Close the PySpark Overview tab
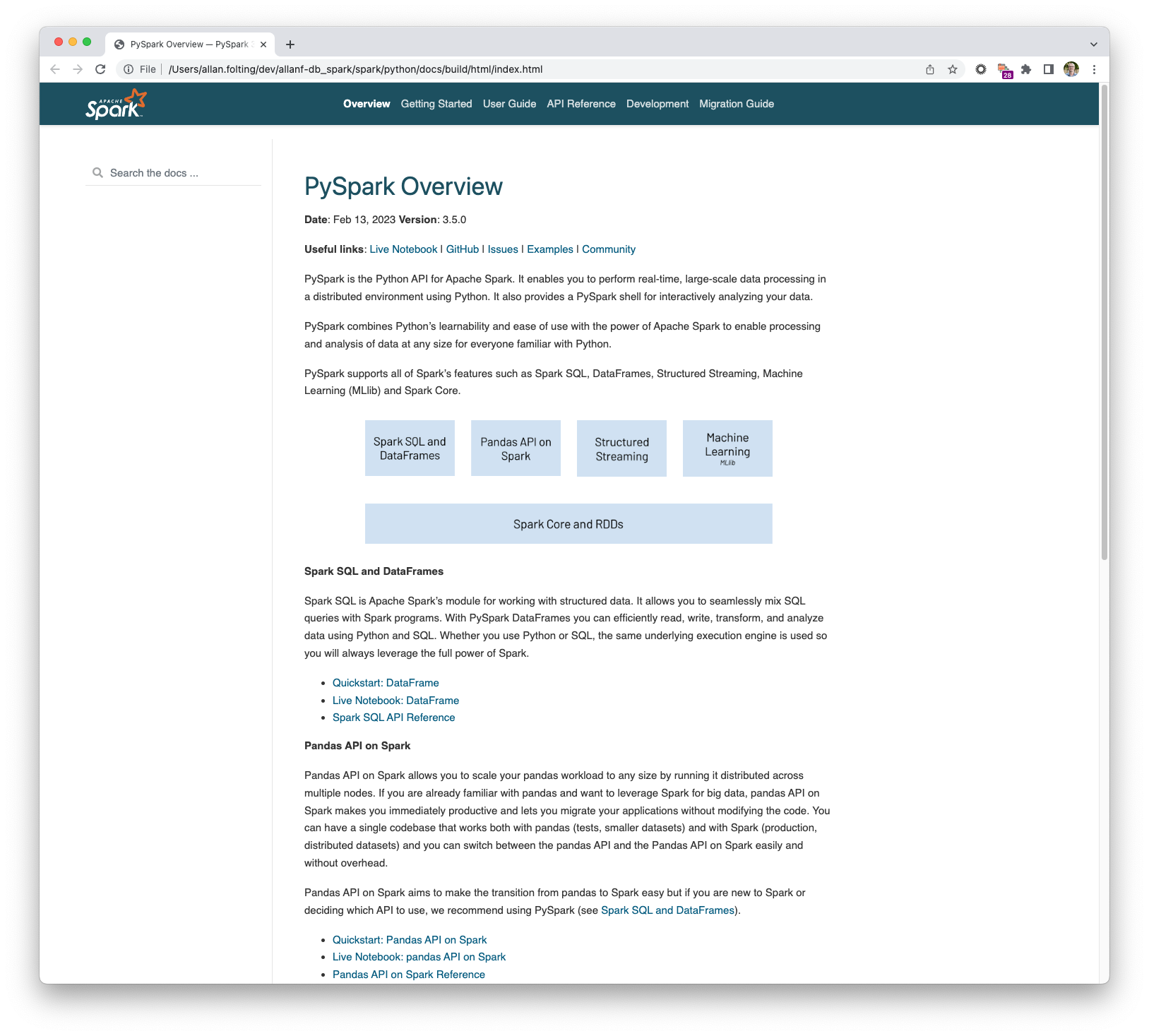1149x1036 pixels. [263, 44]
